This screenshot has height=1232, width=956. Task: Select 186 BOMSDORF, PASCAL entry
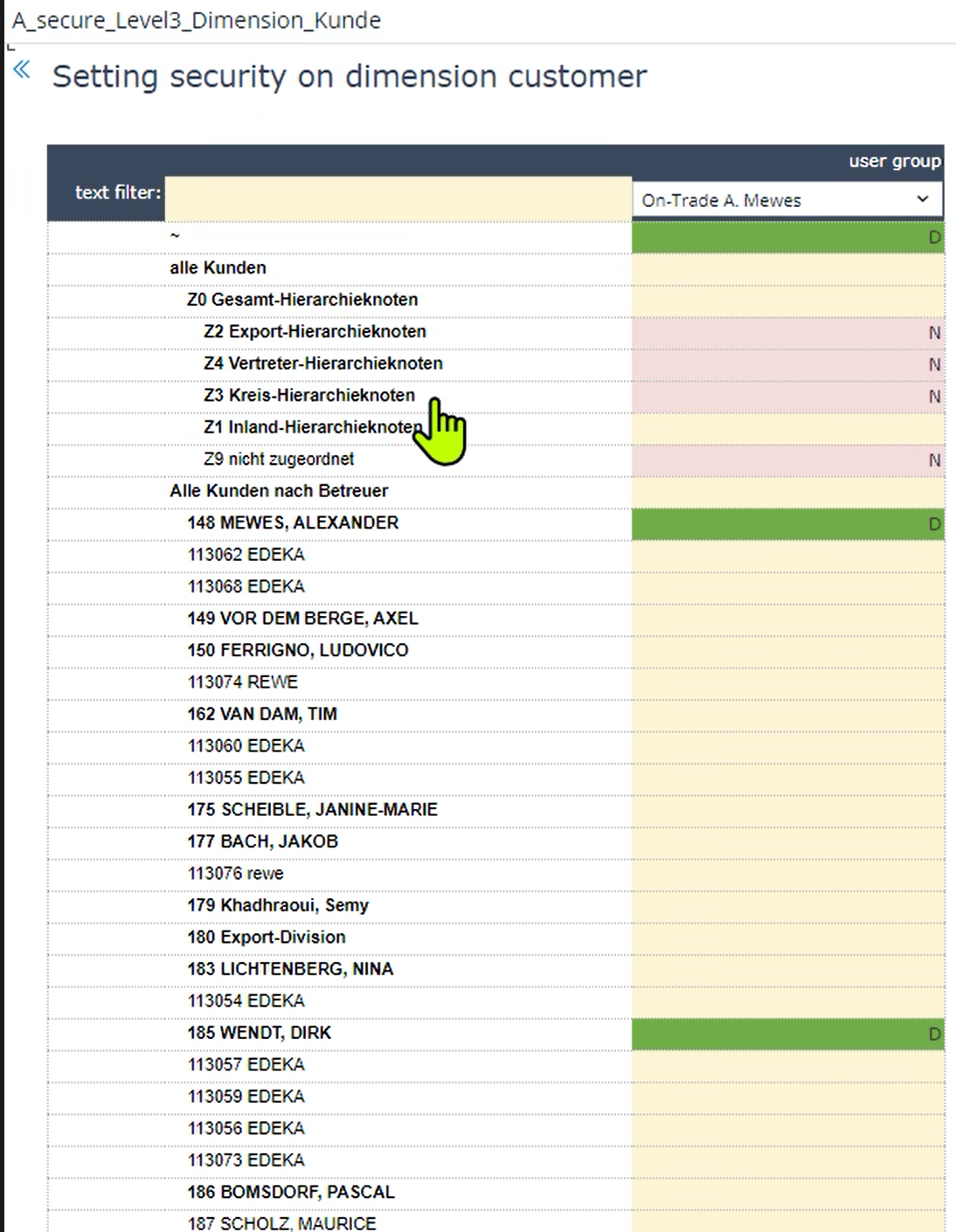[x=290, y=1193]
